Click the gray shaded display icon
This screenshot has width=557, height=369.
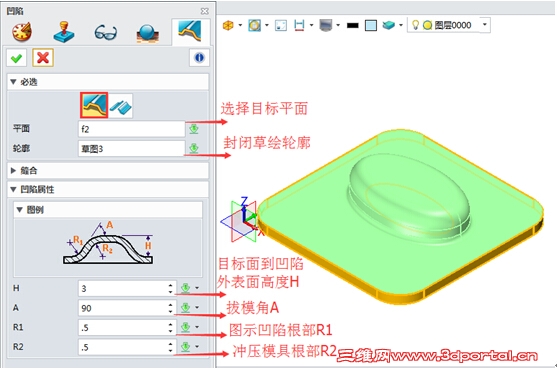click(x=326, y=25)
